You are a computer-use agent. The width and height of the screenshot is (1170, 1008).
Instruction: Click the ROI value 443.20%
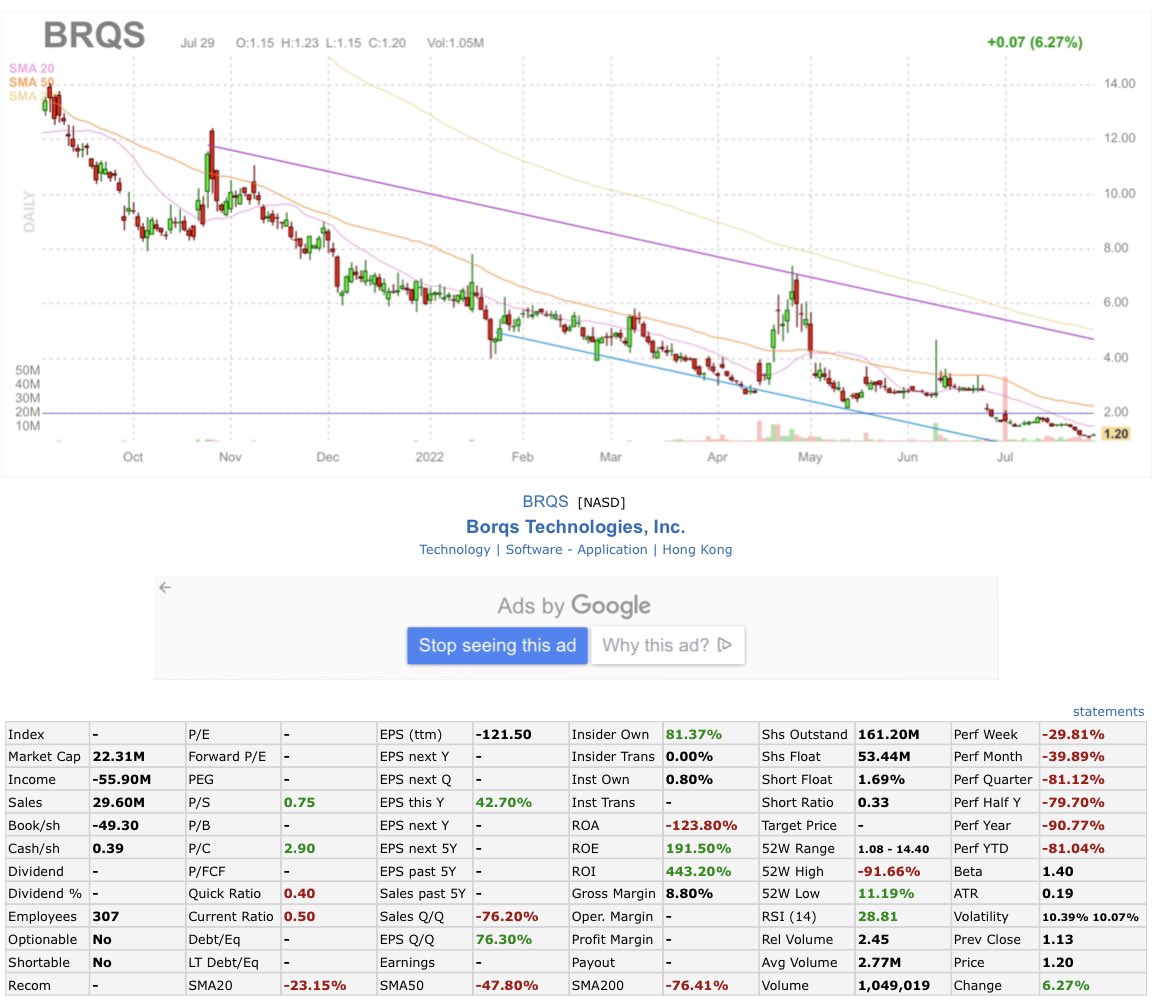(x=698, y=871)
